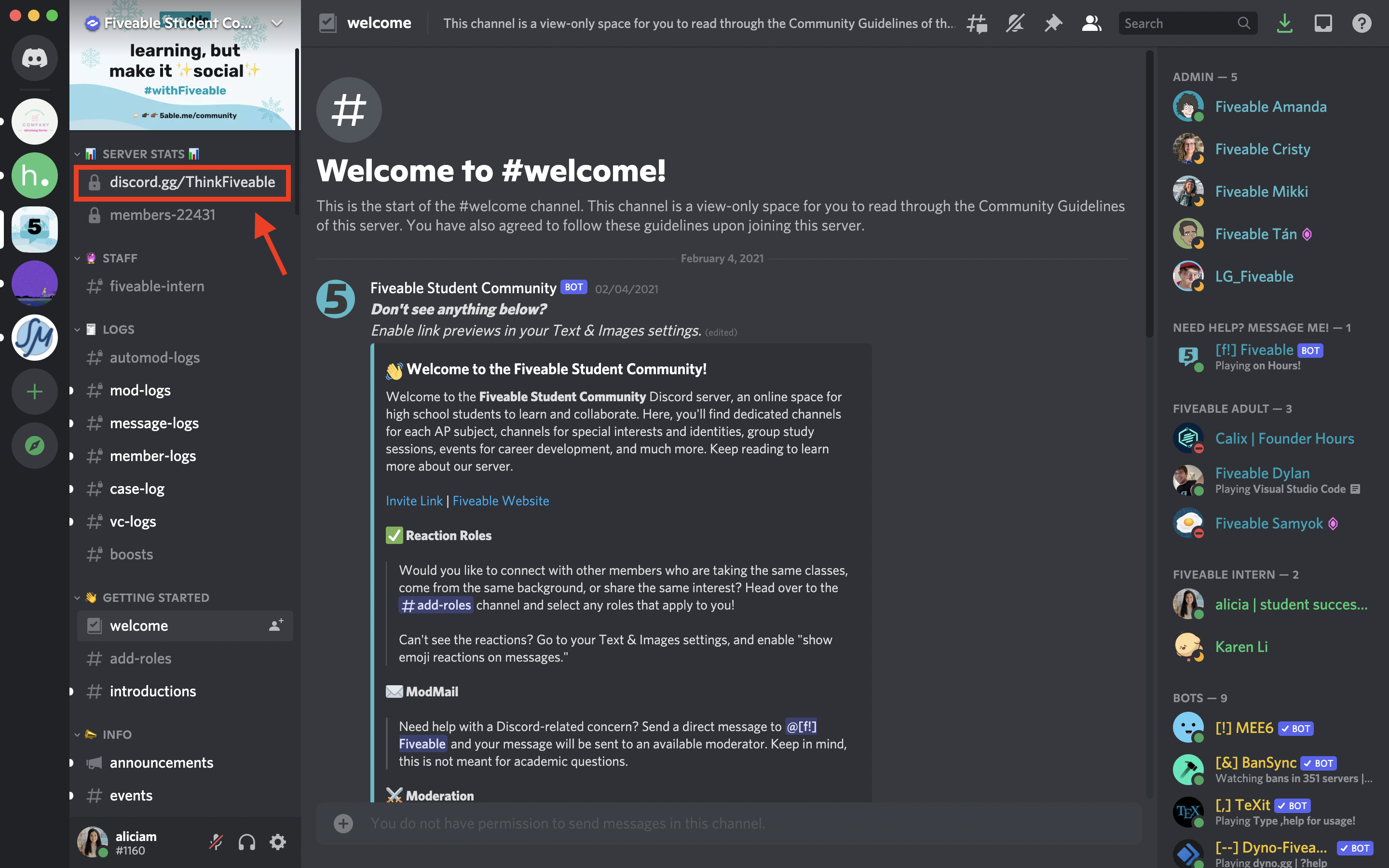The image size is (1389, 868).
Task: Toggle microphone mute in user panel
Action: click(216, 842)
